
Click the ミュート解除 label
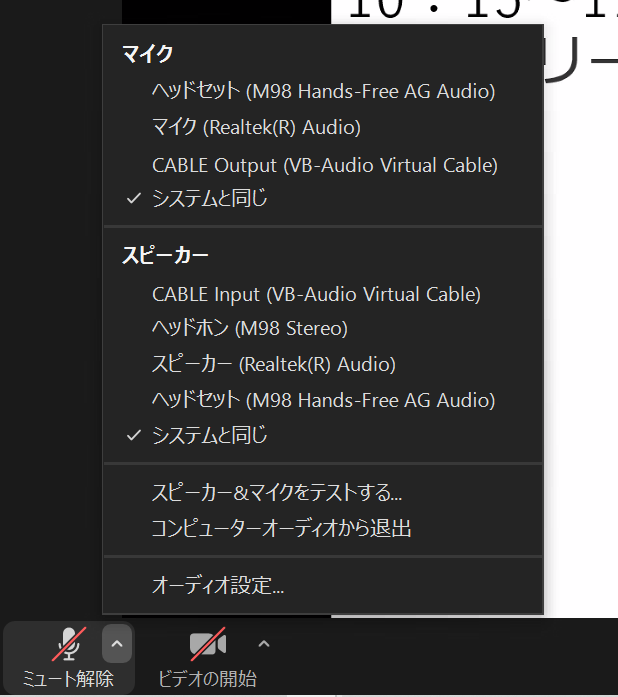pos(68,679)
